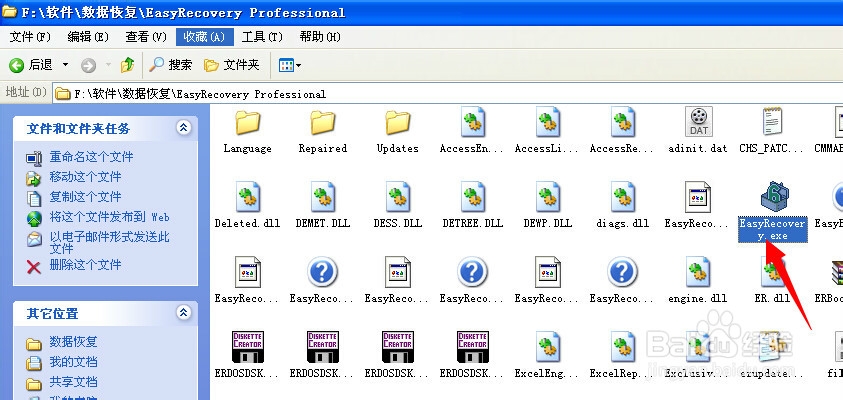This screenshot has width=843, height=400.
Task: Click 复制这个文件 task link
Action: click(85, 197)
